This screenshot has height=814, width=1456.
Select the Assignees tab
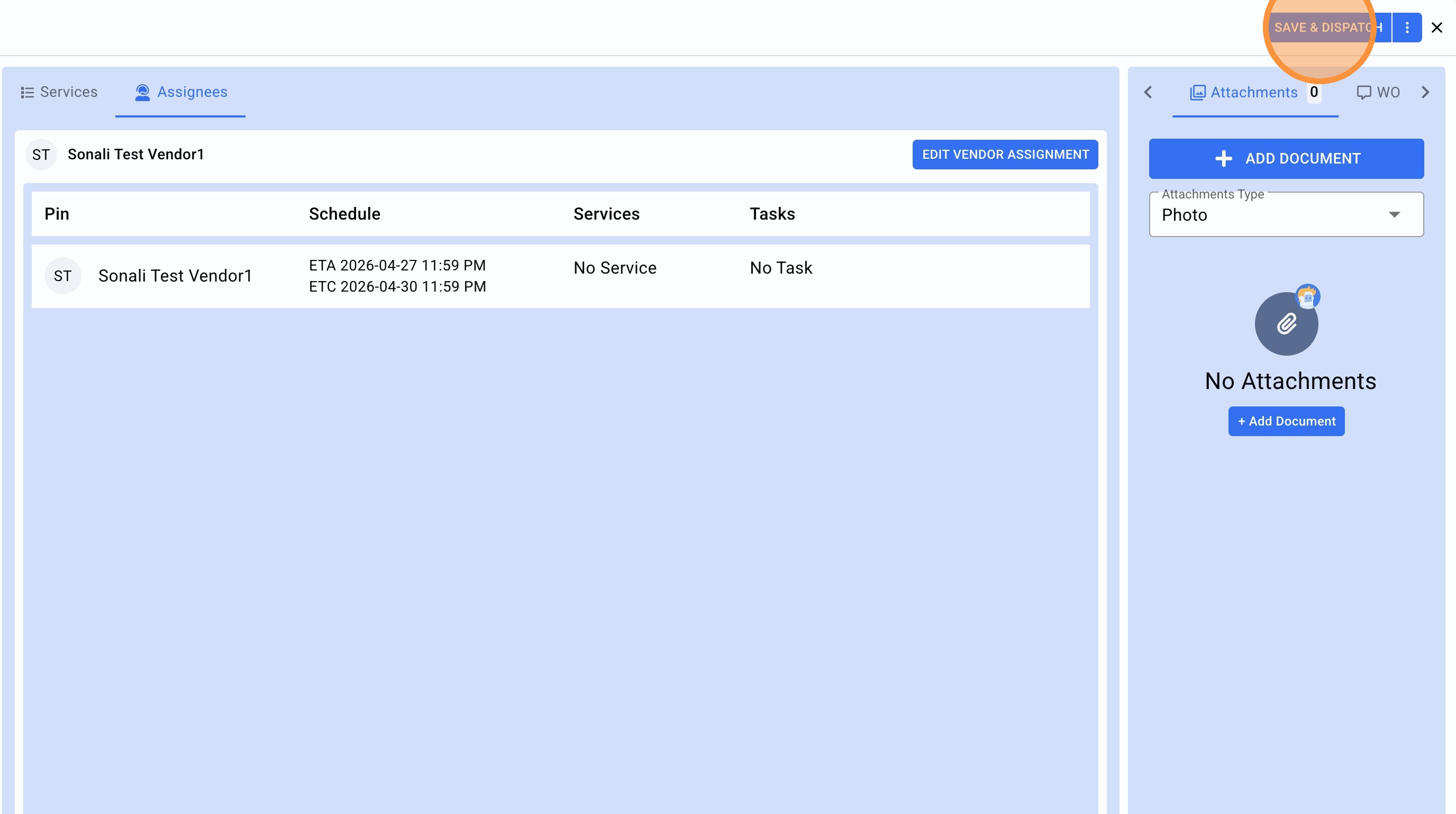(x=181, y=92)
